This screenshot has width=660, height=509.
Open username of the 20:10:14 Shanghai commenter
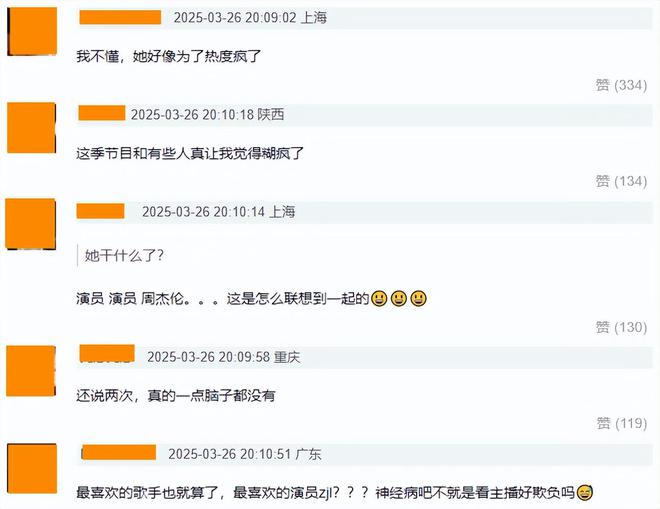(x=101, y=211)
